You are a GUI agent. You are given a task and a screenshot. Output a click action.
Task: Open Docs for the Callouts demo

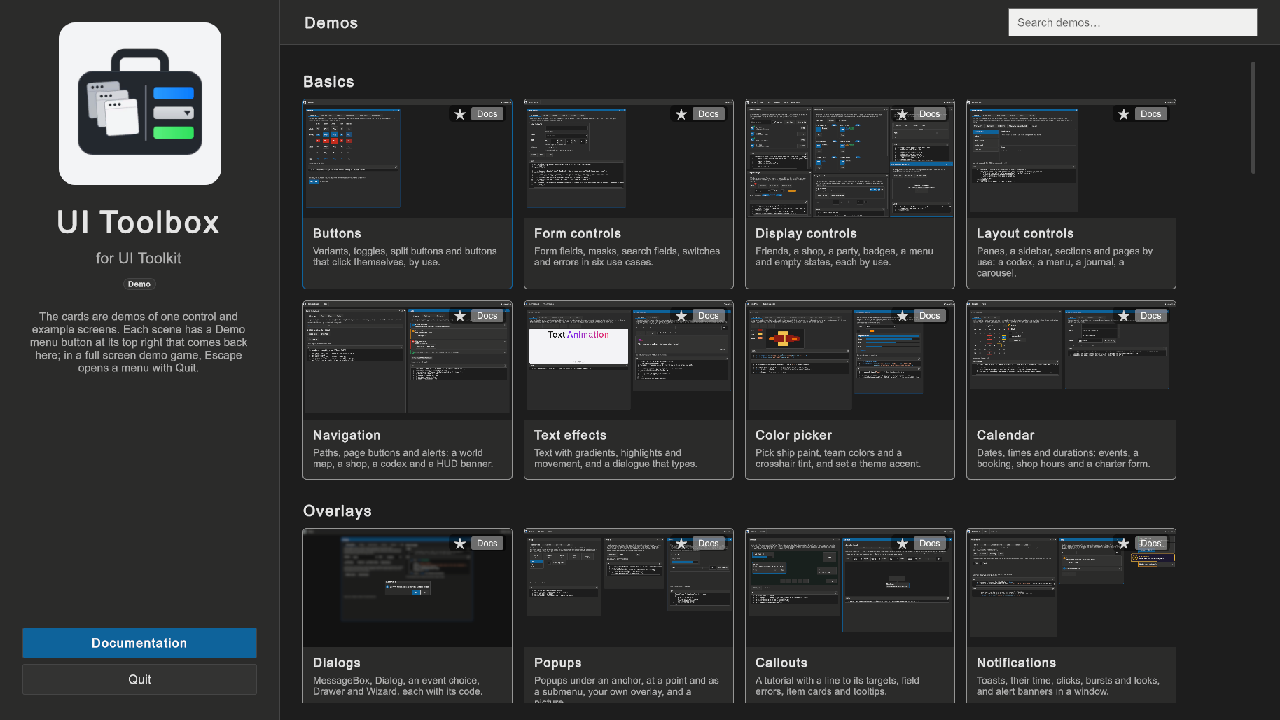(930, 544)
